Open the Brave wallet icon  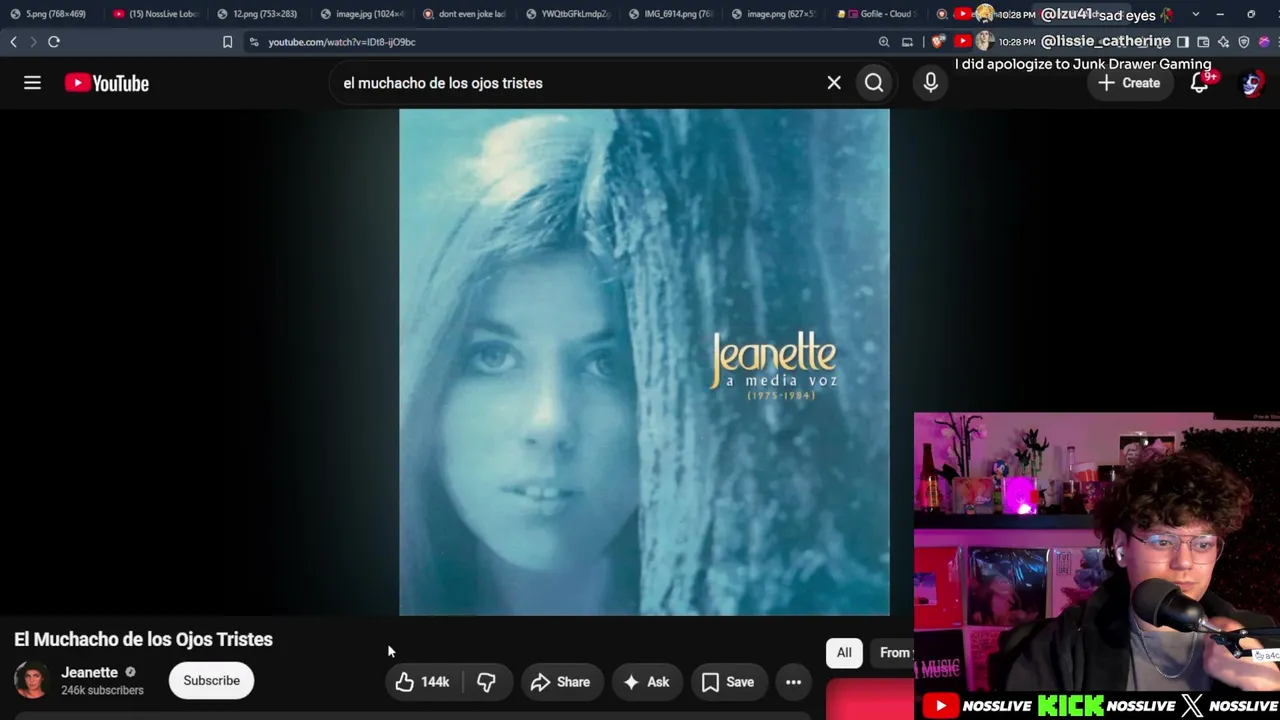coord(1203,42)
